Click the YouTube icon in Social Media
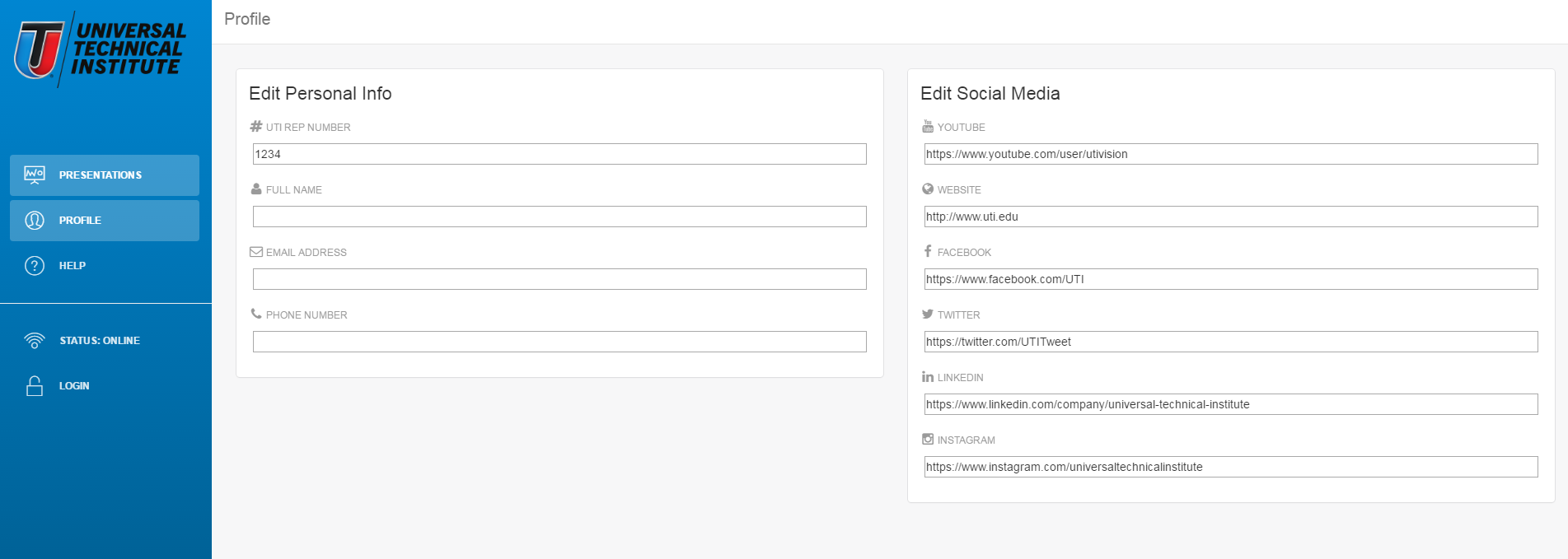This screenshot has width=1568, height=559. [928, 127]
